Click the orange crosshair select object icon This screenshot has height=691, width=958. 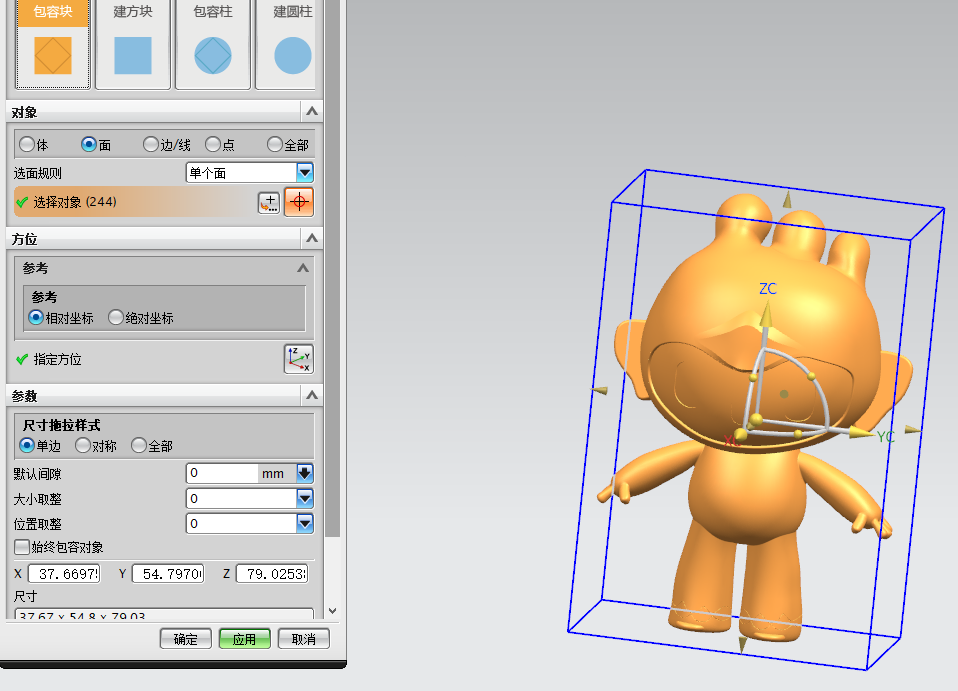[x=299, y=202]
